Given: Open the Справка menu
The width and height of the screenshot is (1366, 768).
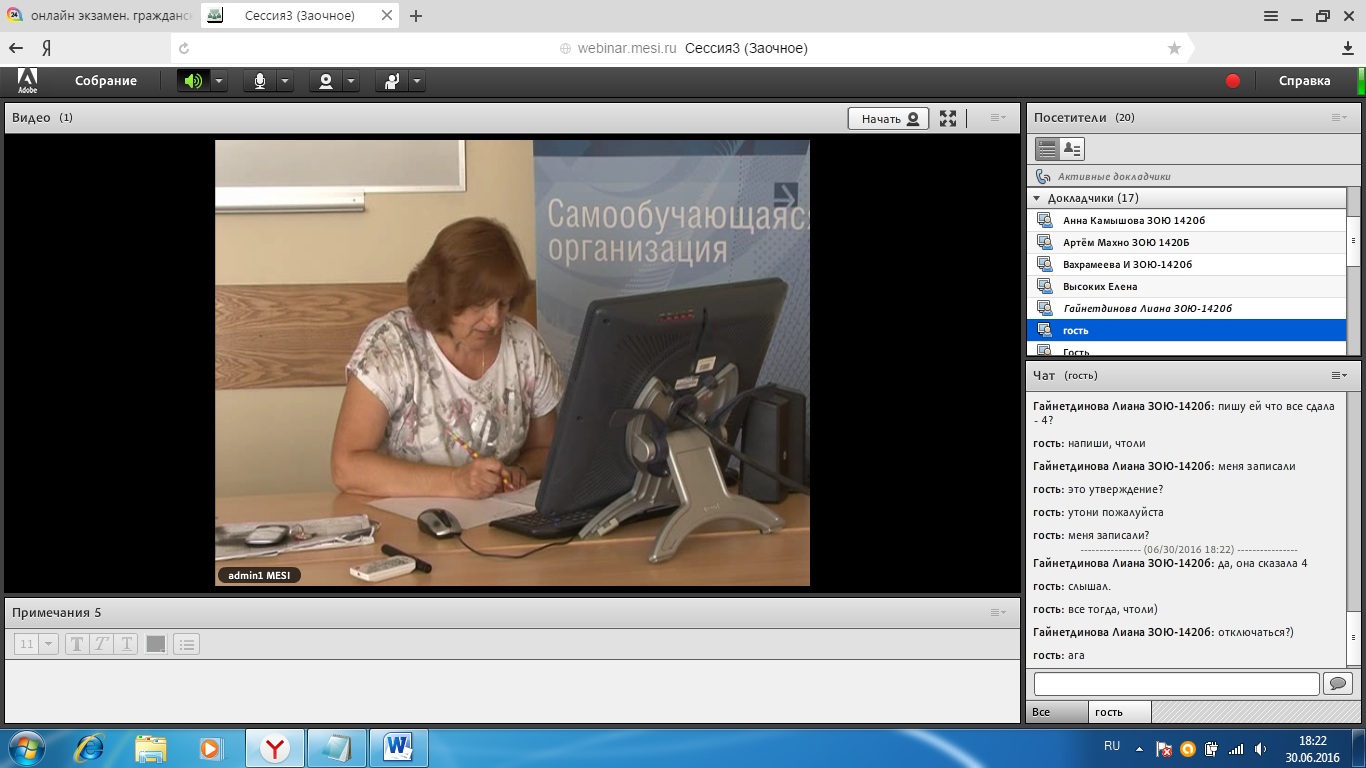Looking at the screenshot, I should tap(1304, 81).
